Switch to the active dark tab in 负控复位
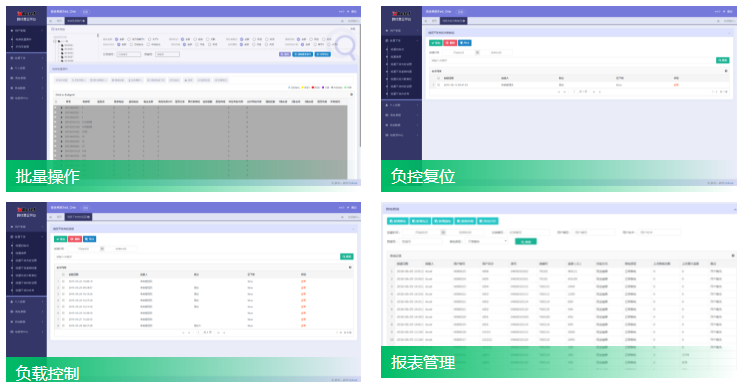Viewport: 744px width, 382px height. tap(454, 21)
